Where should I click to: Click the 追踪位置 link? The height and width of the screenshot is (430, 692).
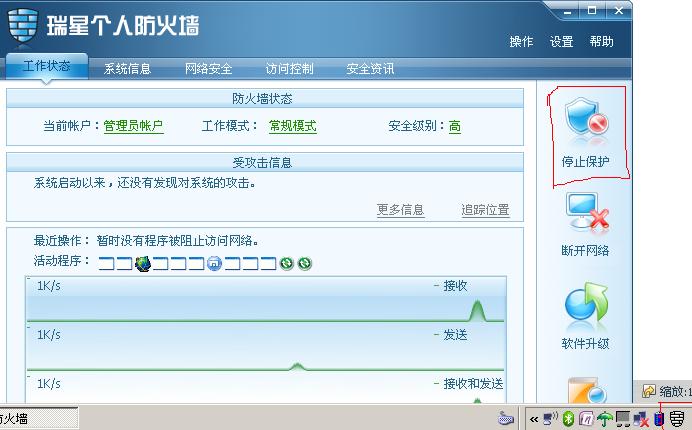pyautogui.click(x=485, y=210)
